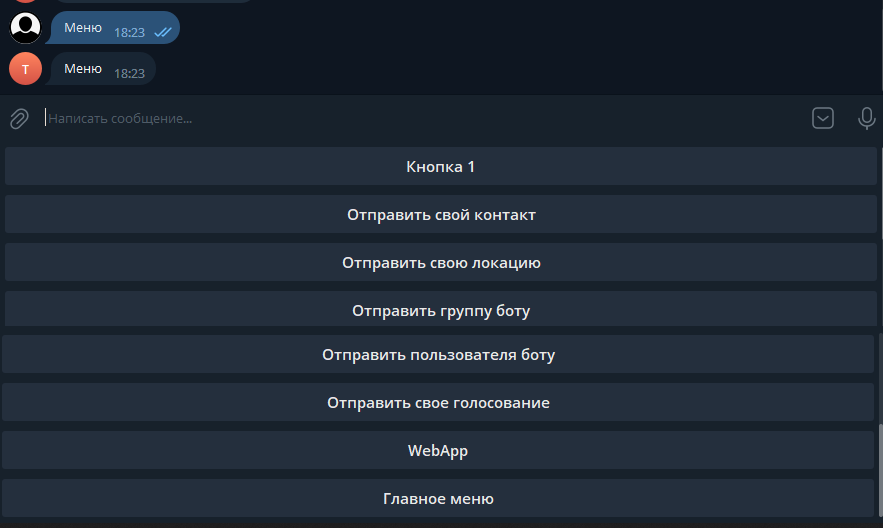Viewport: 883px width, 528px height.
Task: Click Отправить группу боту
Action: tap(441, 309)
